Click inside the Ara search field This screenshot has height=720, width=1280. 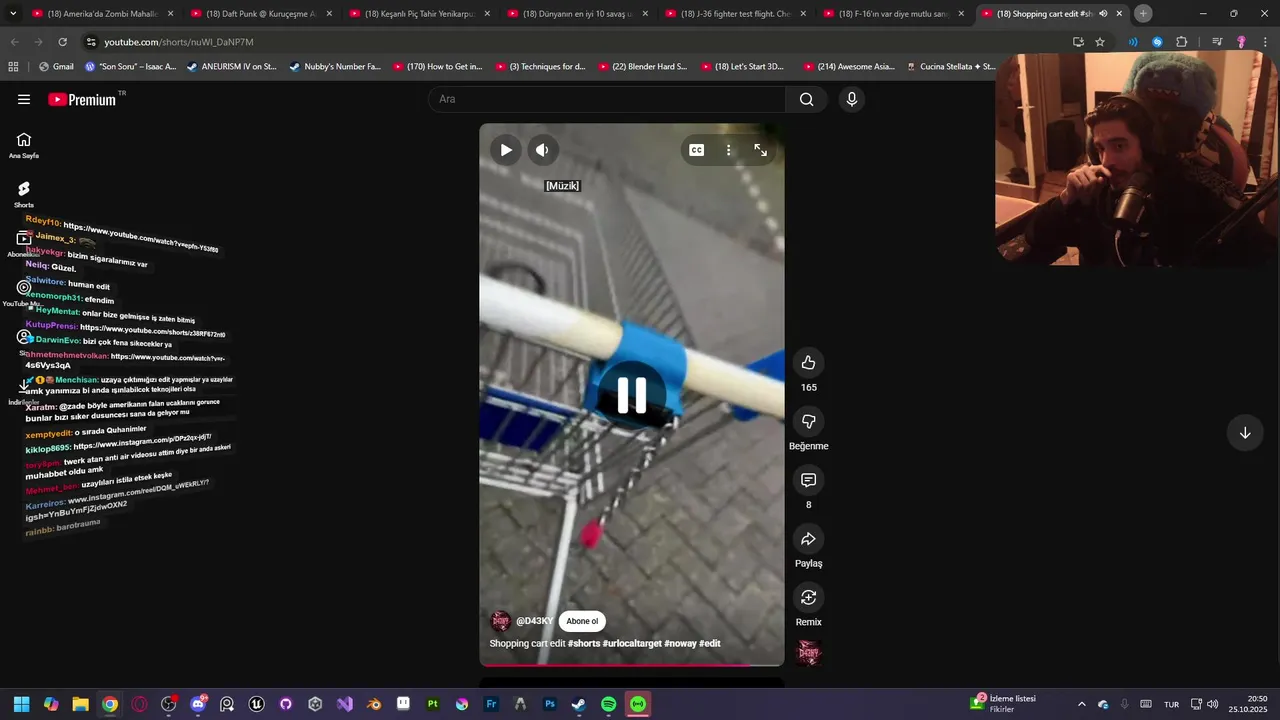point(607,99)
